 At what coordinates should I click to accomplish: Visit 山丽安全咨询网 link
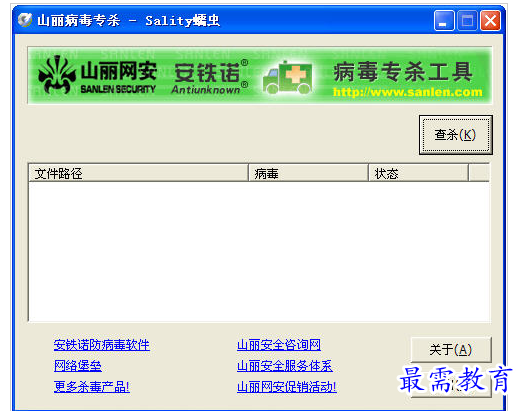(279, 345)
